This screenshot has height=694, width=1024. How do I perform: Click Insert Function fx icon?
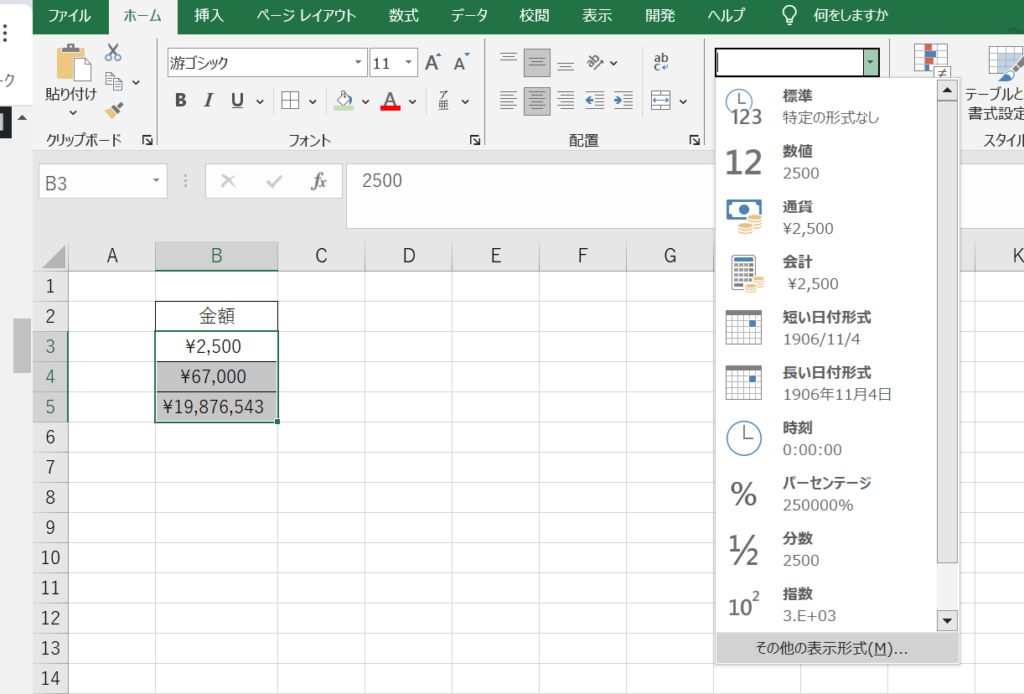pos(319,181)
